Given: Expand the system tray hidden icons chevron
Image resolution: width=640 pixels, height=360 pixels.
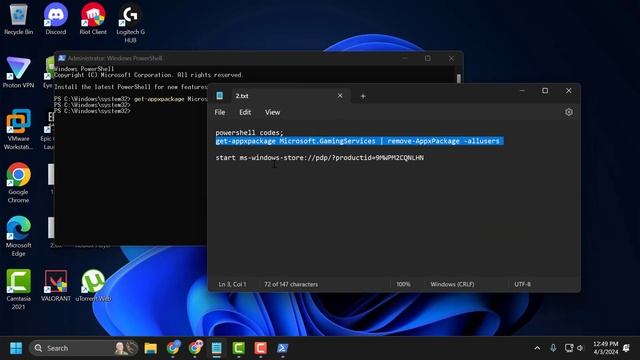Looking at the screenshot, I should point(537,348).
